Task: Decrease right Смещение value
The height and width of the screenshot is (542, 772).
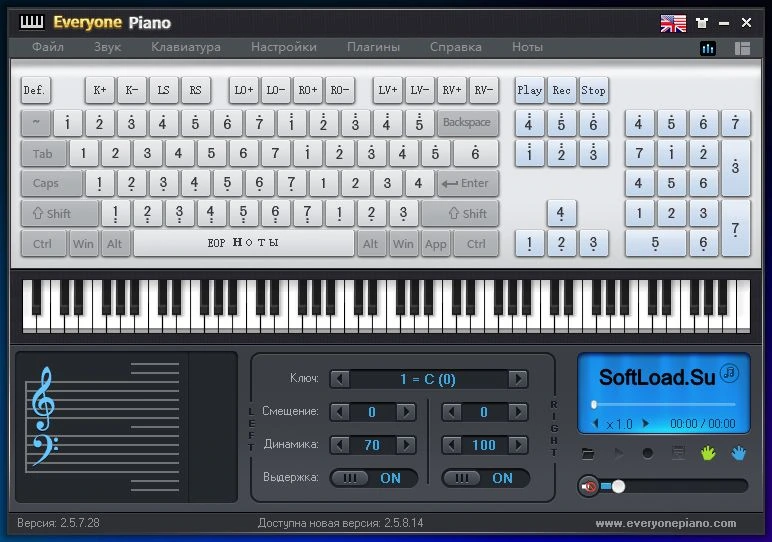Action: [451, 412]
